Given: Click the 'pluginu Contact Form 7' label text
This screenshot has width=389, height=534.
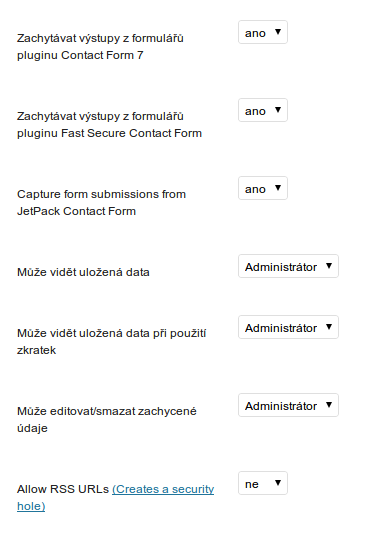Looking at the screenshot, I should [x=80, y=55].
